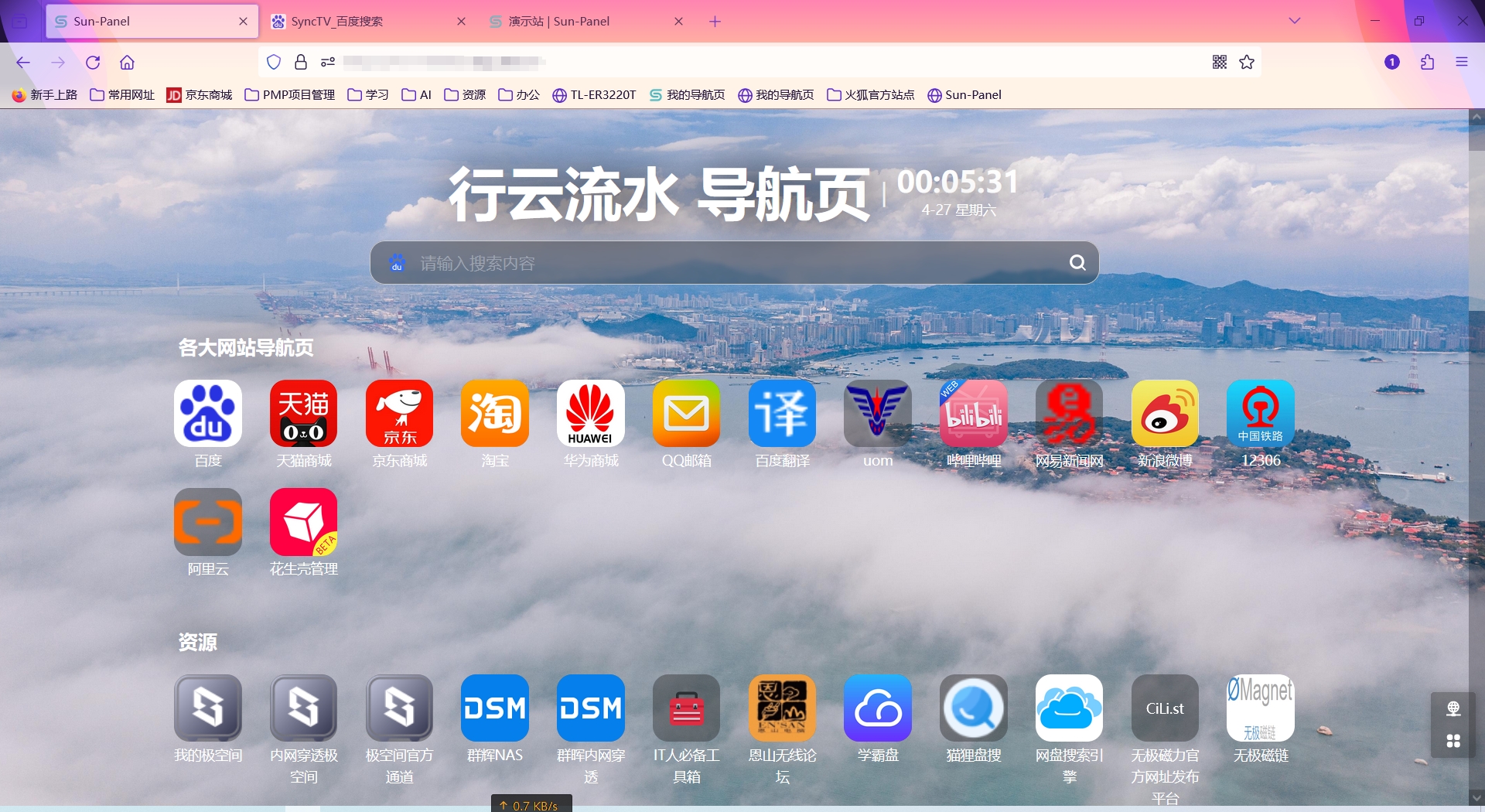Reload the current page

coord(93,63)
